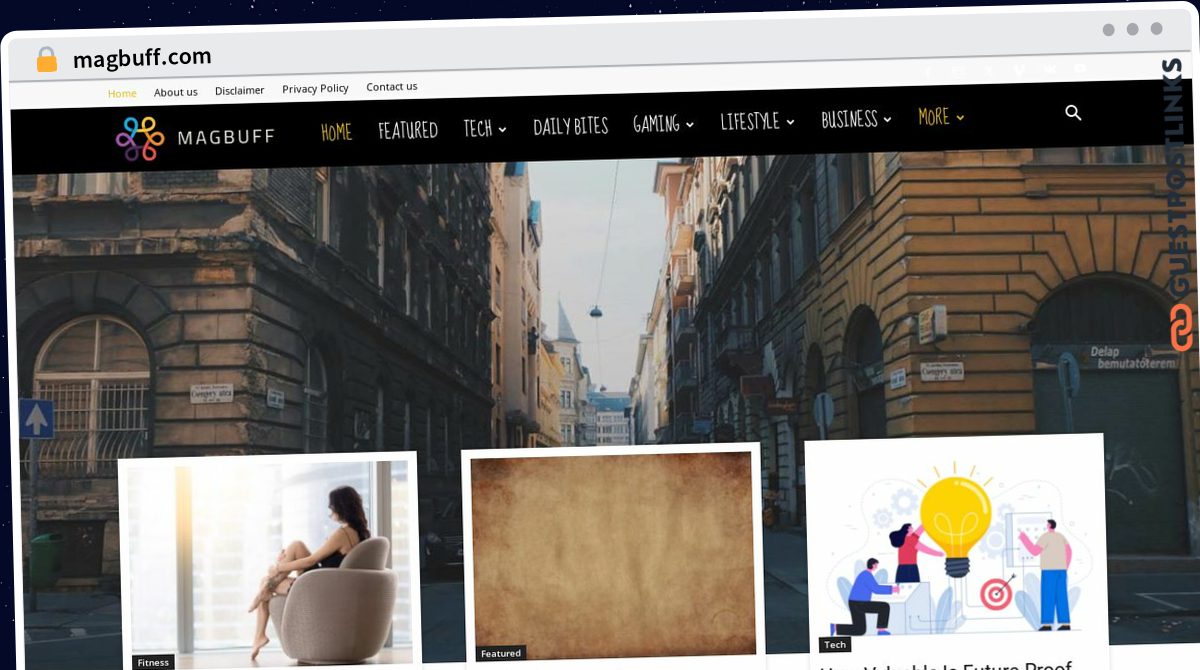The width and height of the screenshot is (1200, 670).
Task: Open the Disclaimer link
Action: click(x=240, y=90)
